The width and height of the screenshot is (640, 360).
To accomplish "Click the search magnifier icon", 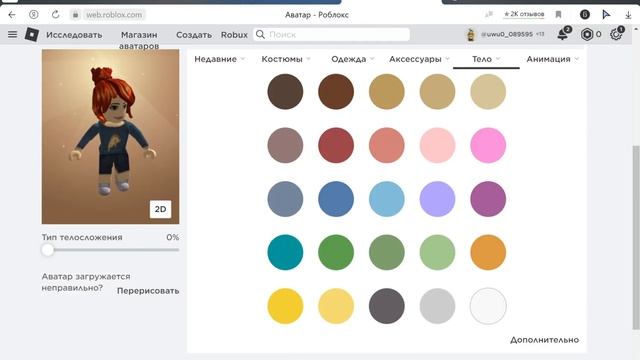I will (x=260, y=34).
